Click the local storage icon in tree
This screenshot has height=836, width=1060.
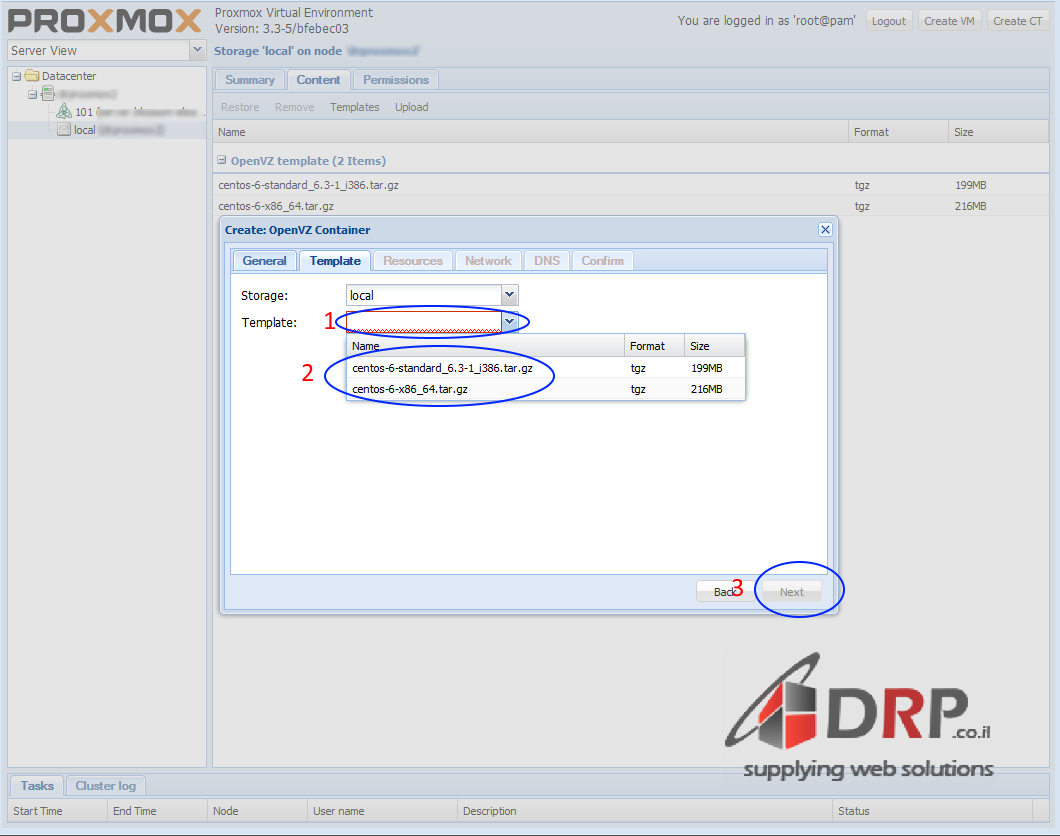(64, 130)
